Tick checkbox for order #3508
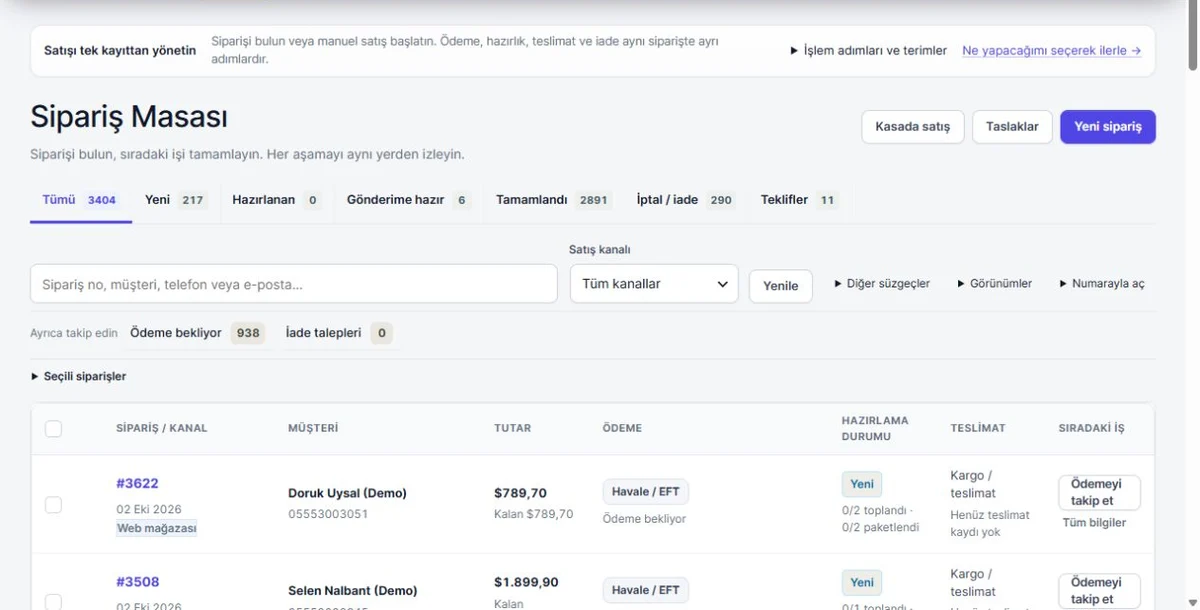The image size is (1200, 610). tap(53, 602)
